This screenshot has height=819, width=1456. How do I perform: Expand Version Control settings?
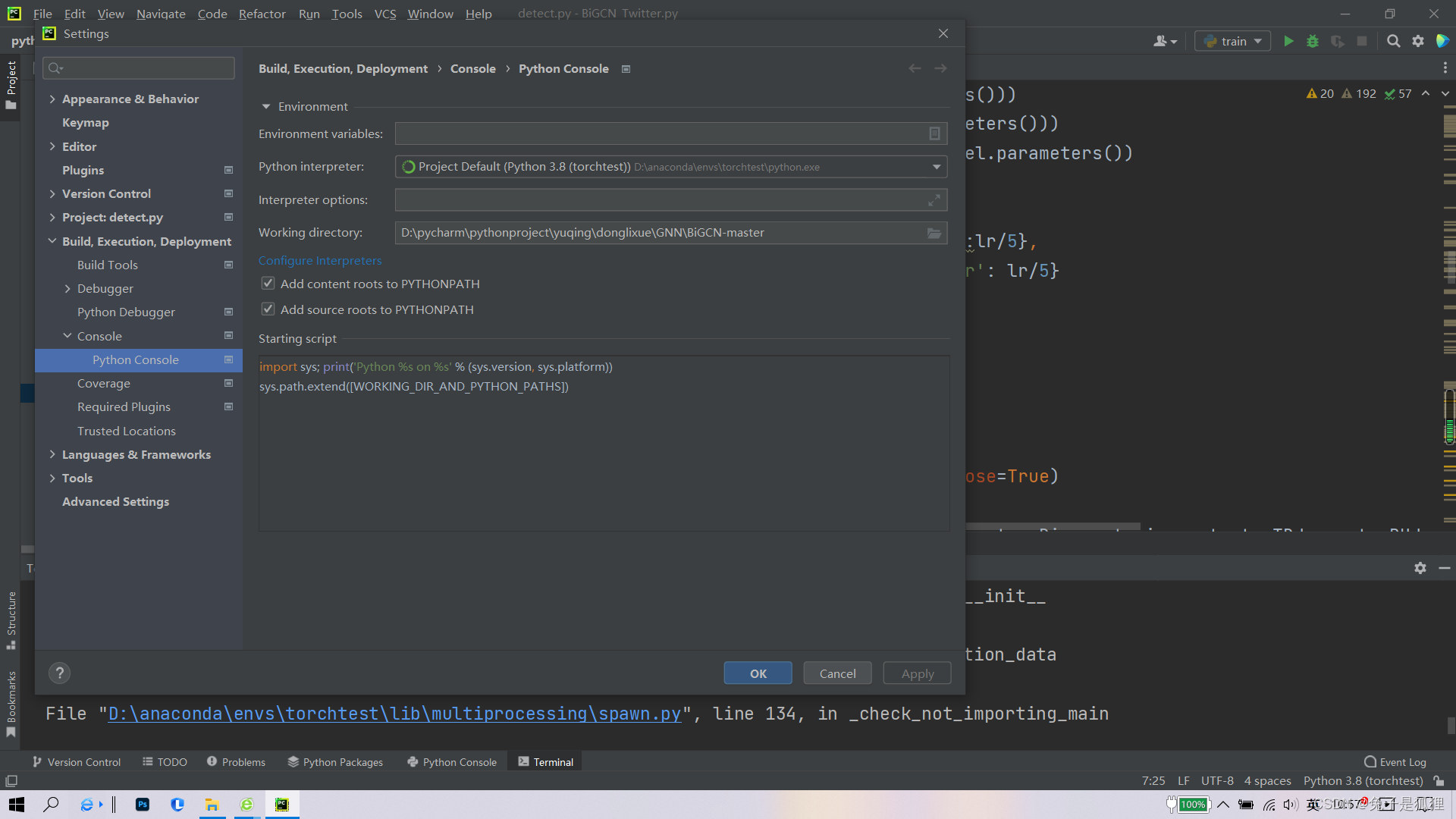52,194
